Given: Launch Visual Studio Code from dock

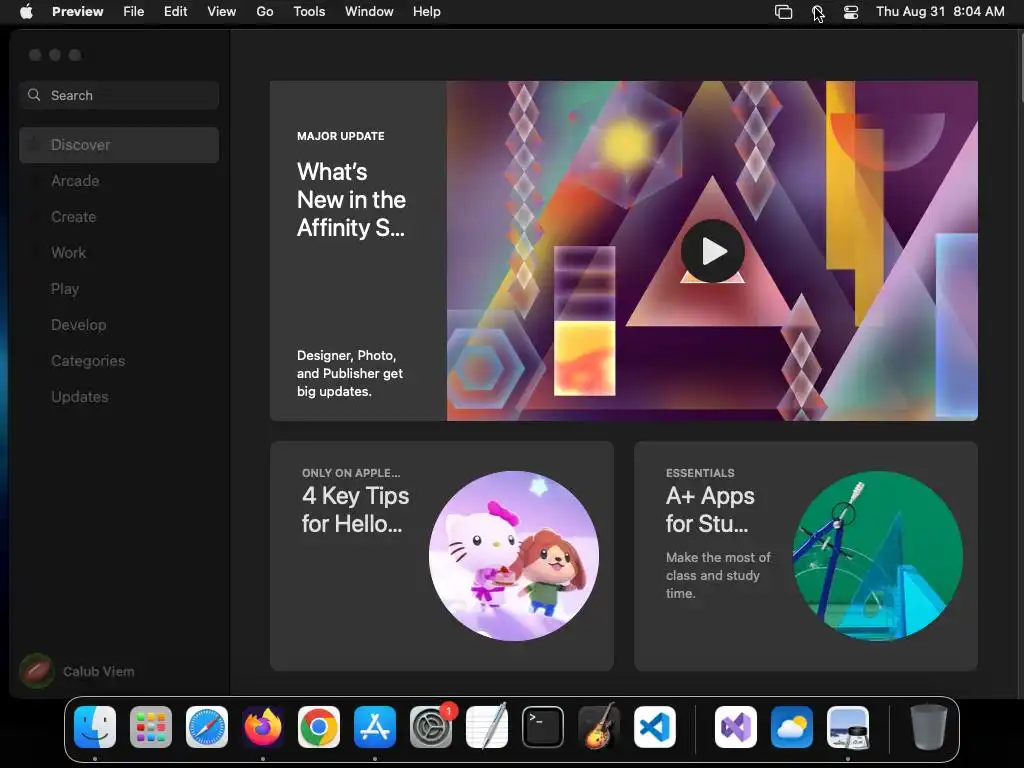Looking at the screenshot, I should pos(655,727).
